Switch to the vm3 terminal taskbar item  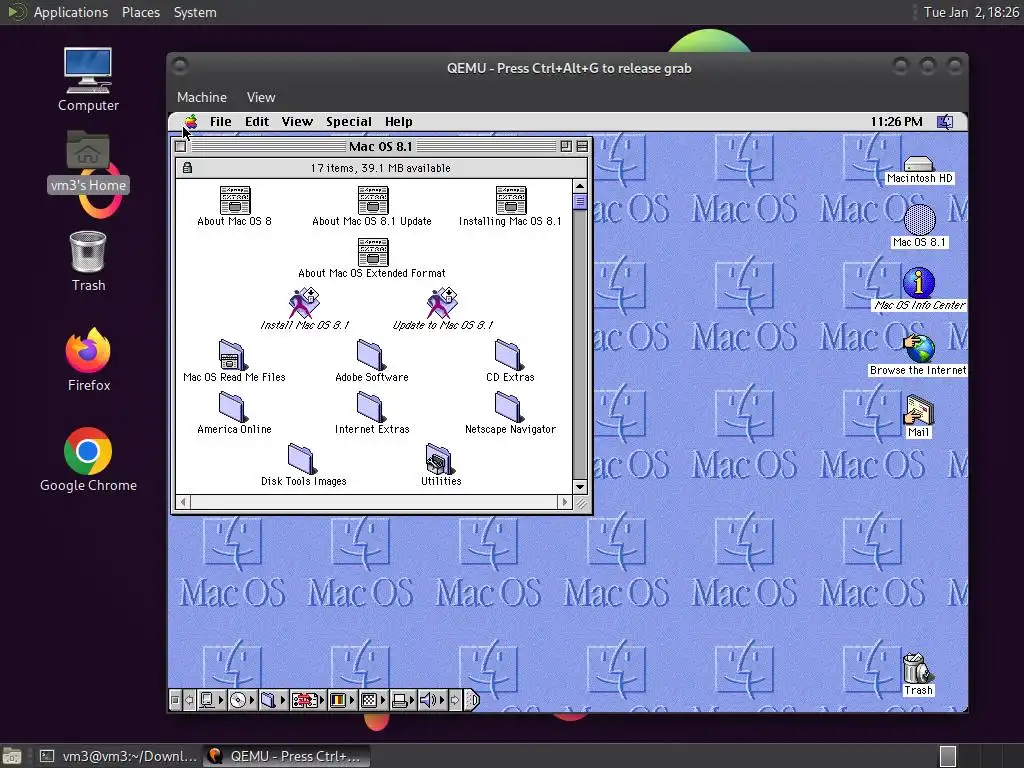pos(118,756)
